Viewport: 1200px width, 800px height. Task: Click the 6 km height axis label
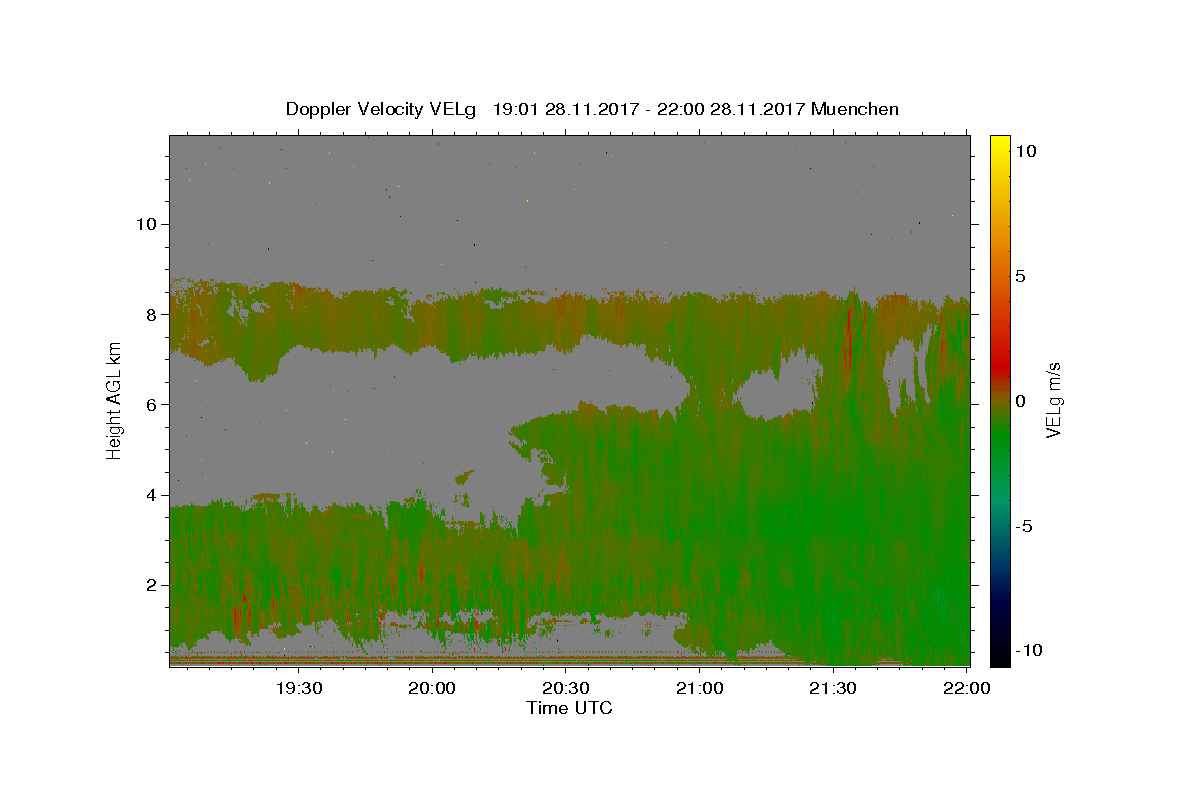[x=150, y=404]
